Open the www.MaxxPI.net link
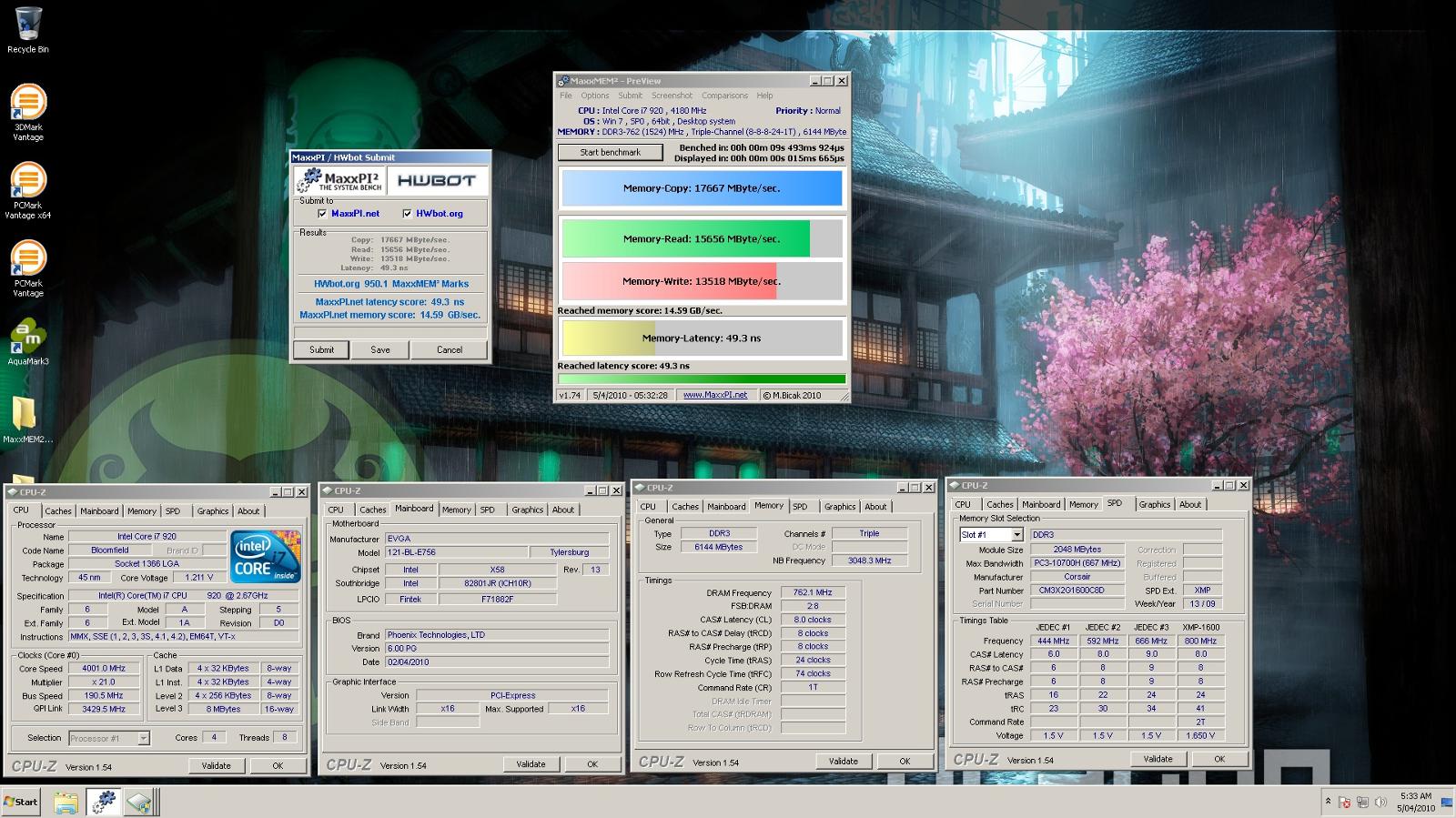Image resolution: width=1456 pixels, height=818 pixels. click(x=715, y=395)
